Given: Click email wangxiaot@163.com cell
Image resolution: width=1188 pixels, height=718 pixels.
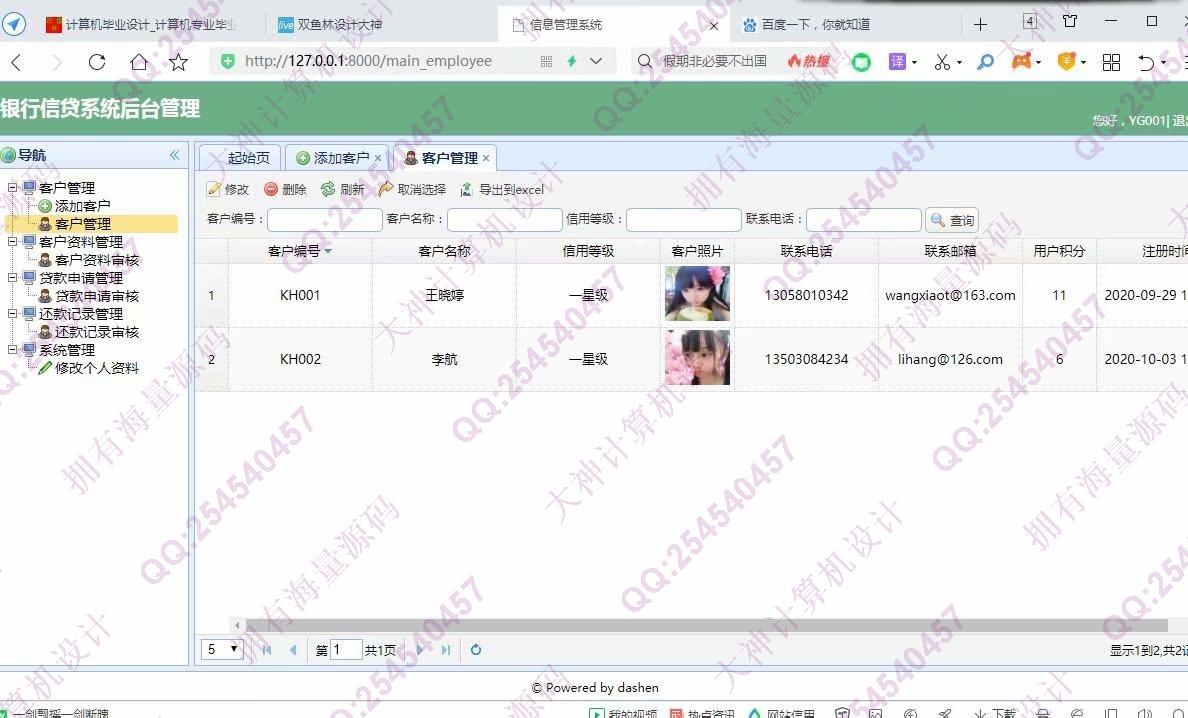Looking at the screenshot, I should click(x=950, y=295).
